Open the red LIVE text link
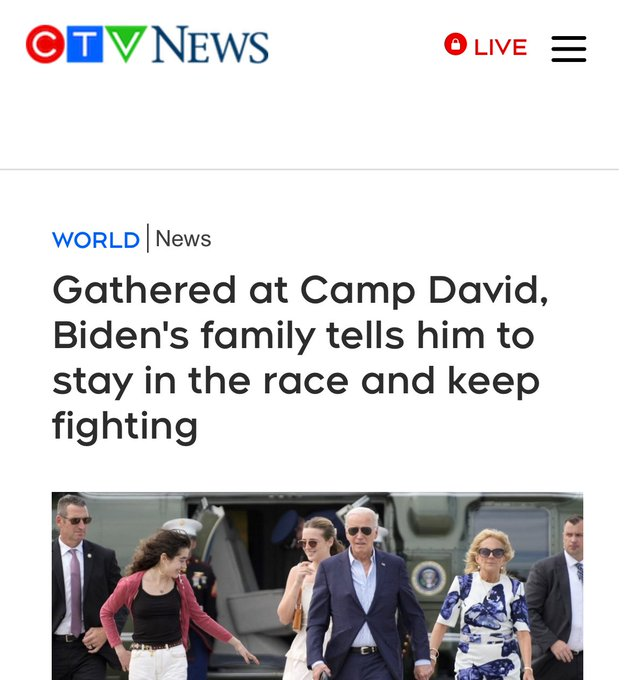The image size is (635, 680). 501,47
